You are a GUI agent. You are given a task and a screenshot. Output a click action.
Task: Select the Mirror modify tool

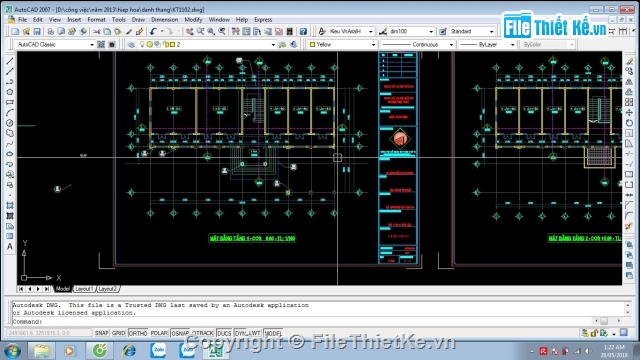629,82
